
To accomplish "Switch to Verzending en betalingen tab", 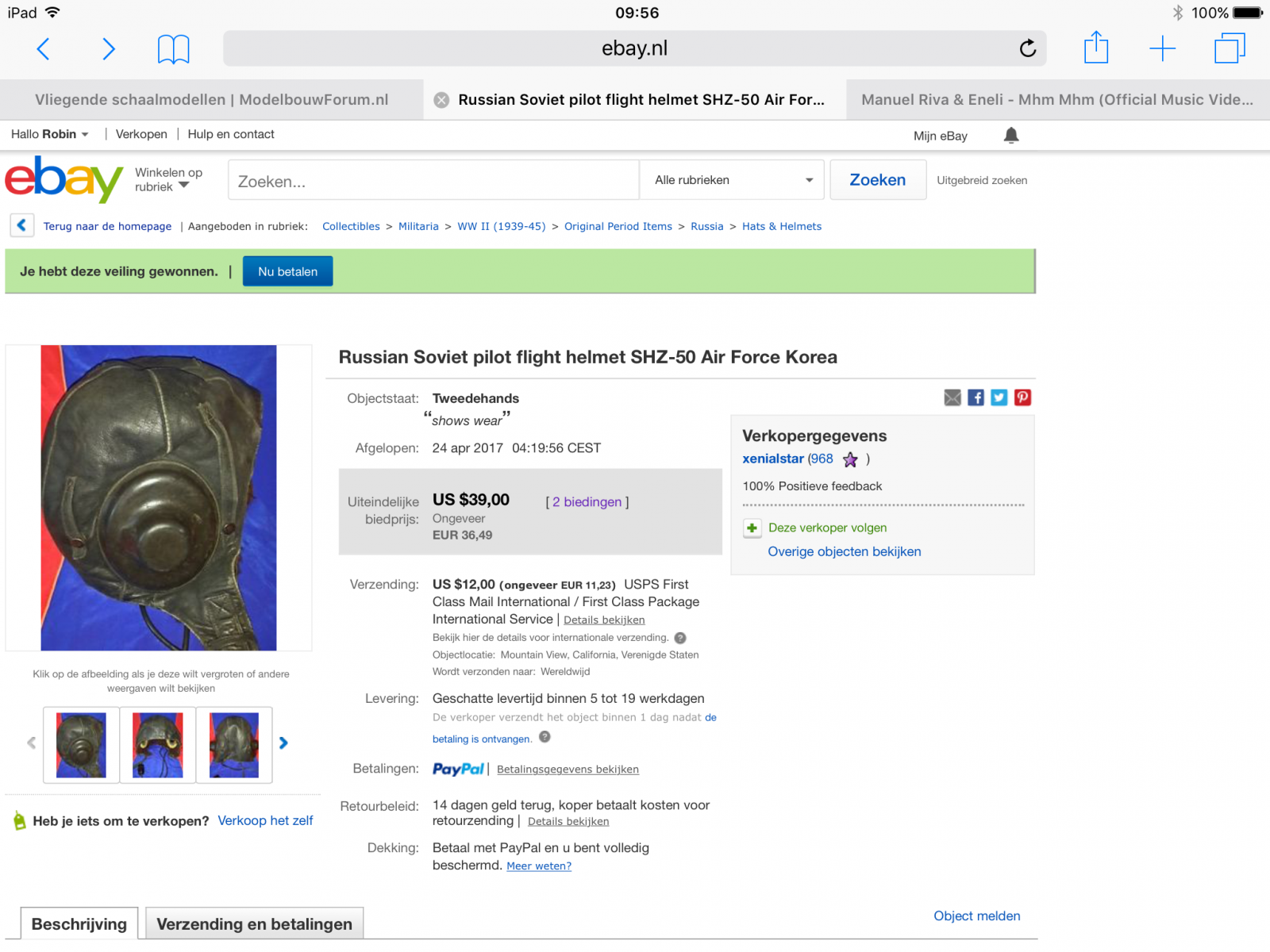I will [254, 924].
